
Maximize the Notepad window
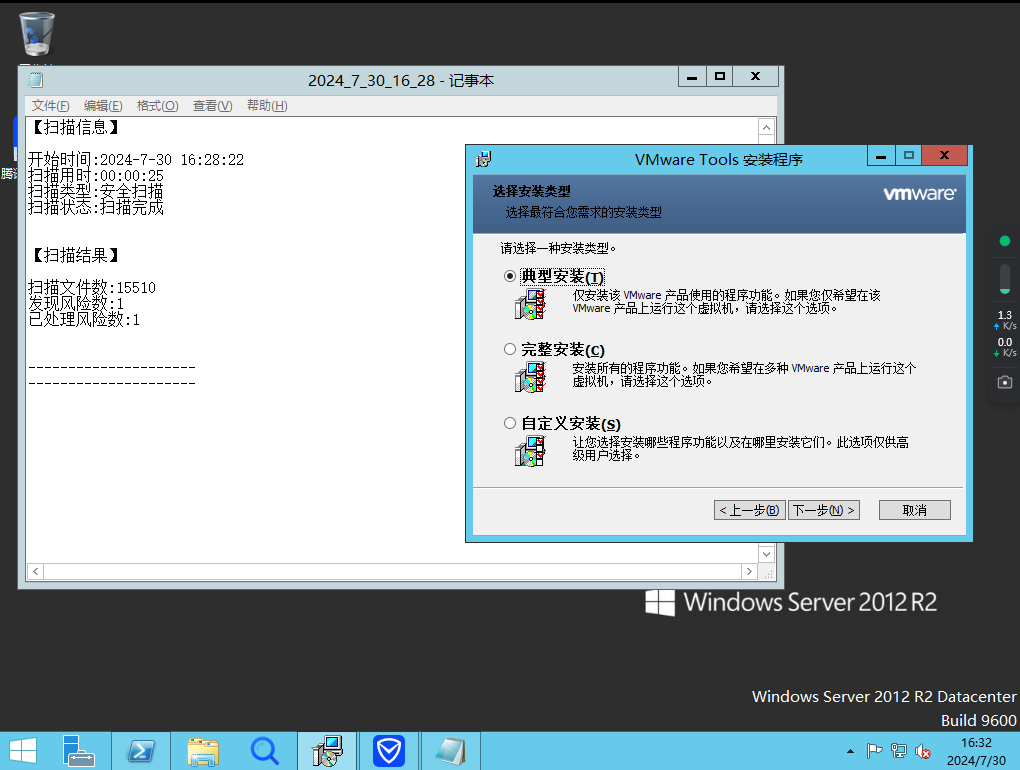[x=719, y=76]
